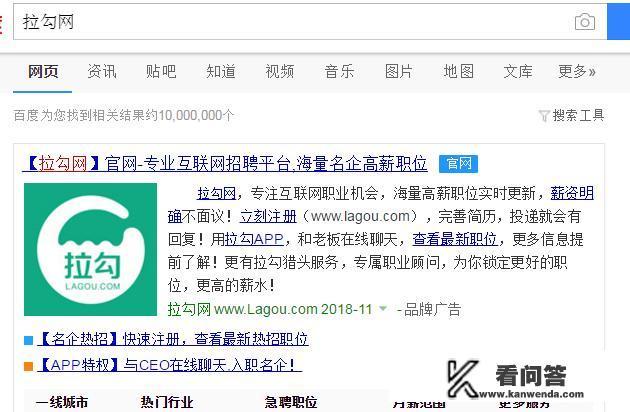Switch to the 资讯 tab
Image resolution: width=630 pixels, height=412 pixels.
(x=102, y=72)
